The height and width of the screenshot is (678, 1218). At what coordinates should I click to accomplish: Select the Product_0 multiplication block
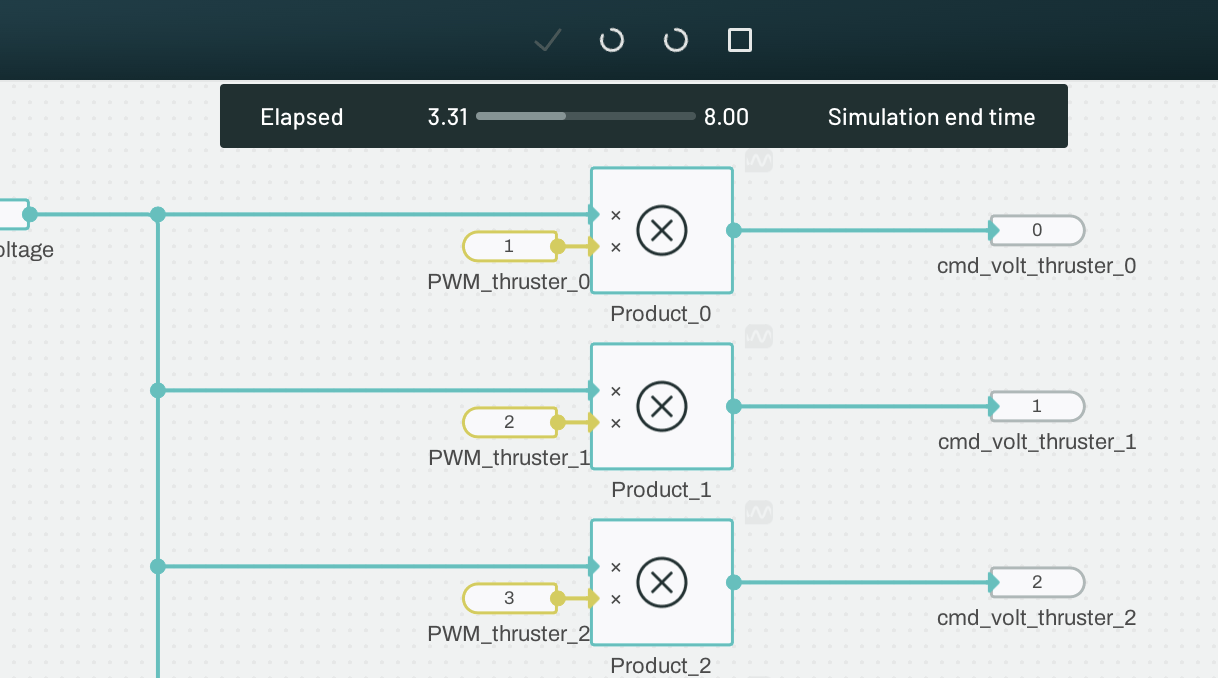point(662,230)
